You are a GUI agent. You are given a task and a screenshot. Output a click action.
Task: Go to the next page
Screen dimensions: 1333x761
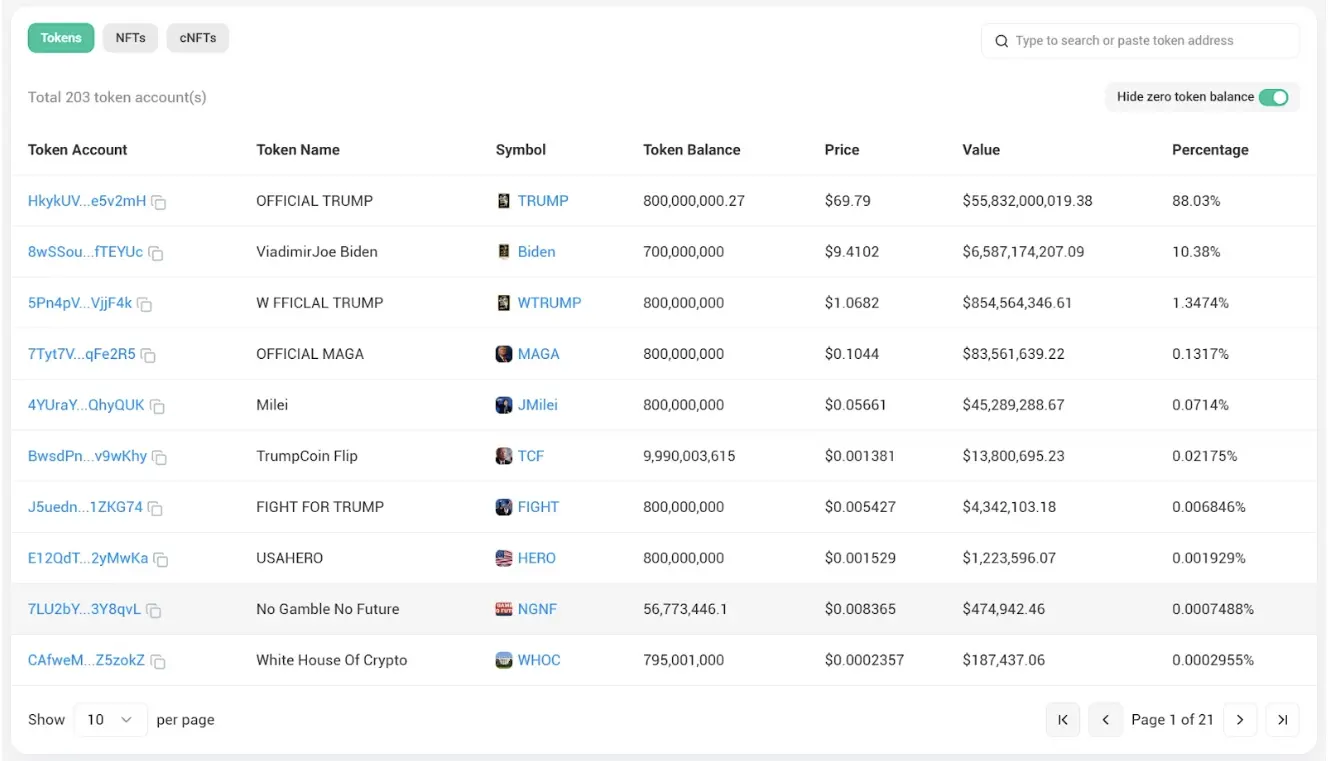1240,720
